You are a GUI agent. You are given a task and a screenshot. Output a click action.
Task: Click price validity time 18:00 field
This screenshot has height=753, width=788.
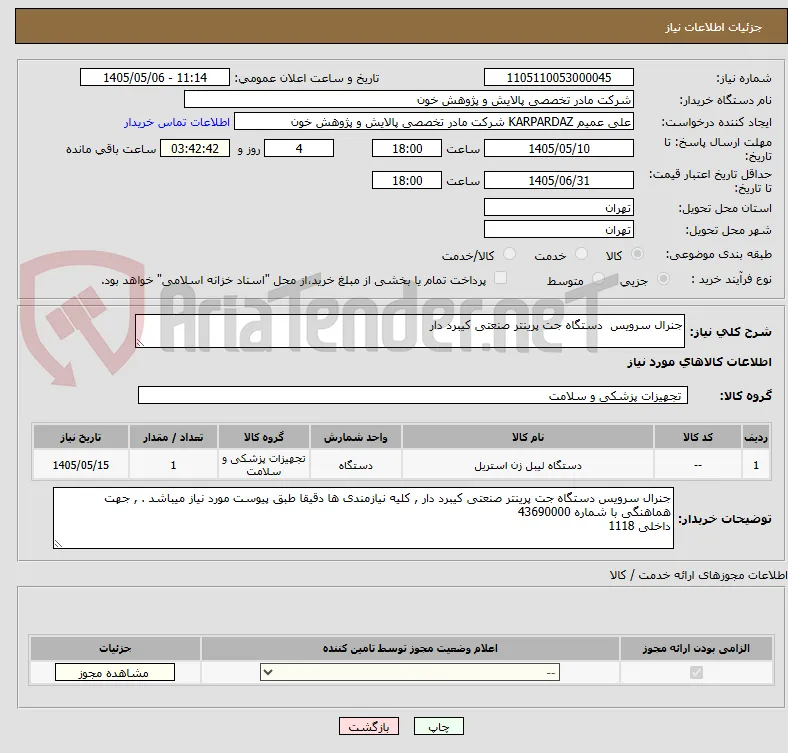(x=407, y=180)
